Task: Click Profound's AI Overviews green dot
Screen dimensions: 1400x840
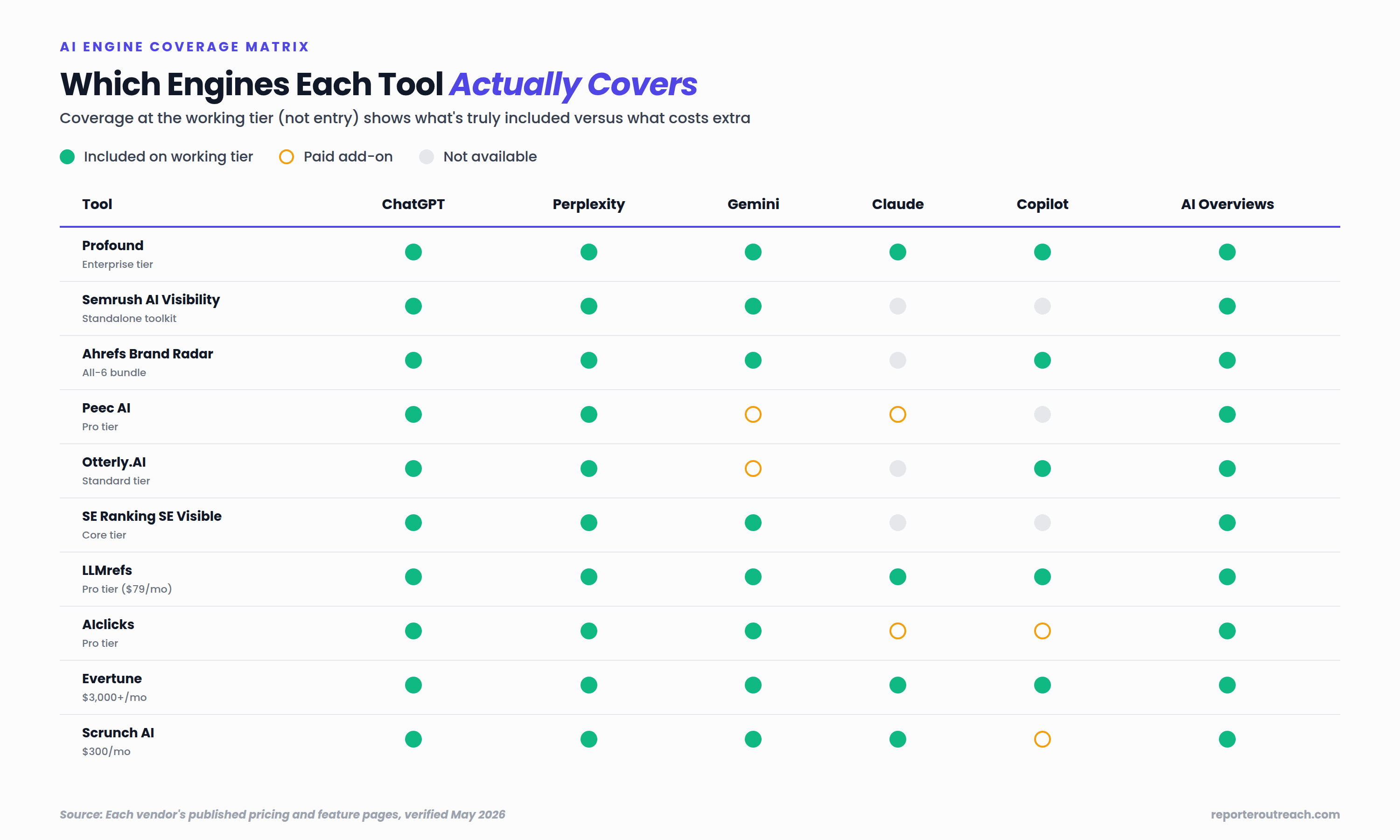Action: coord(1227,252)
